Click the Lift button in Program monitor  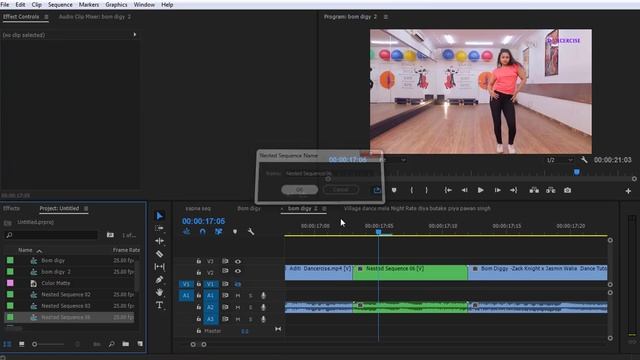[x=534, y=190]
